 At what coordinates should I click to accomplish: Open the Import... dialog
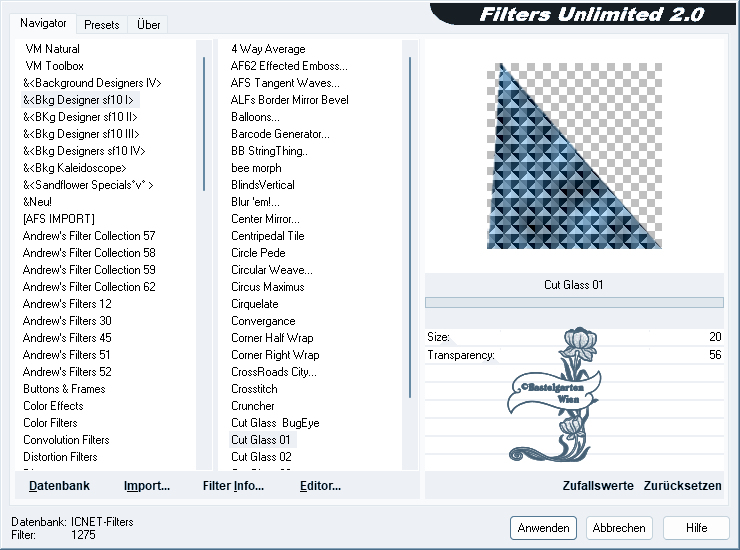click(x=147, y=486)
